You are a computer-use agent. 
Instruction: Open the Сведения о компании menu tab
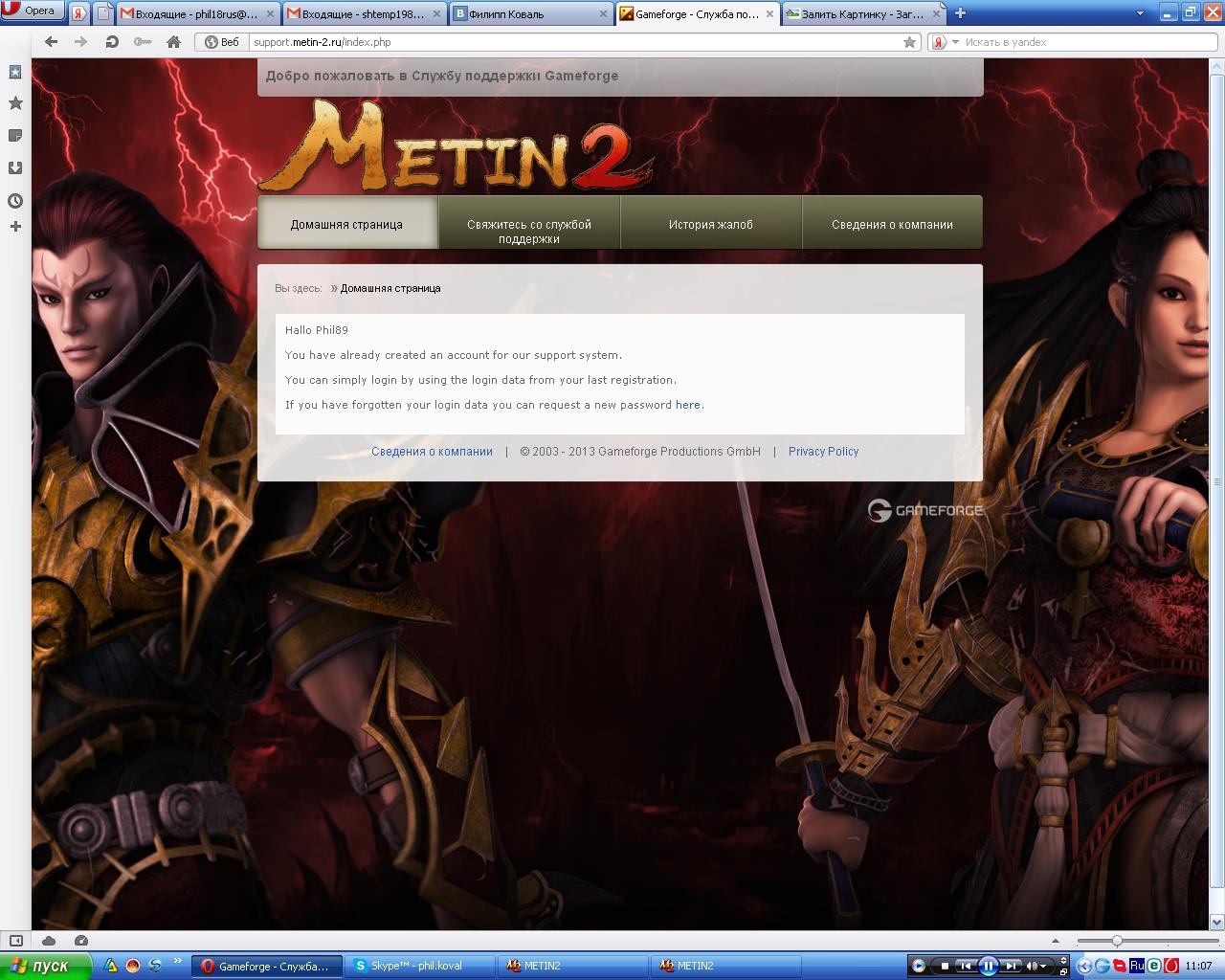(x=892, y=223)
